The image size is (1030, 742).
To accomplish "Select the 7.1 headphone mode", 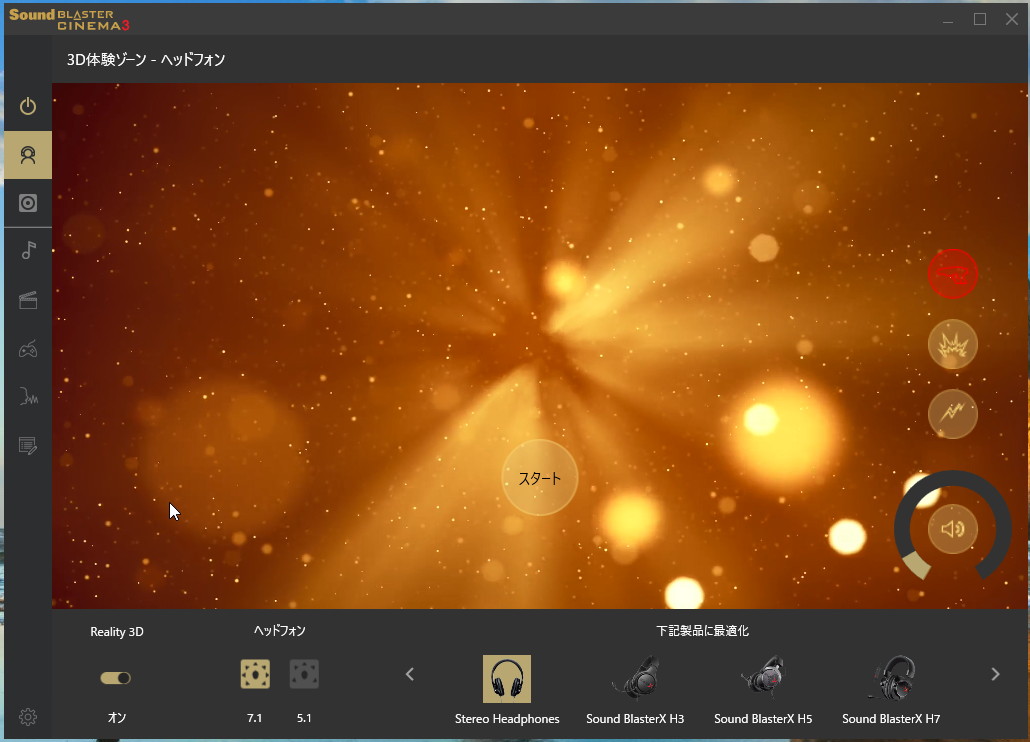I will (255, 674).
